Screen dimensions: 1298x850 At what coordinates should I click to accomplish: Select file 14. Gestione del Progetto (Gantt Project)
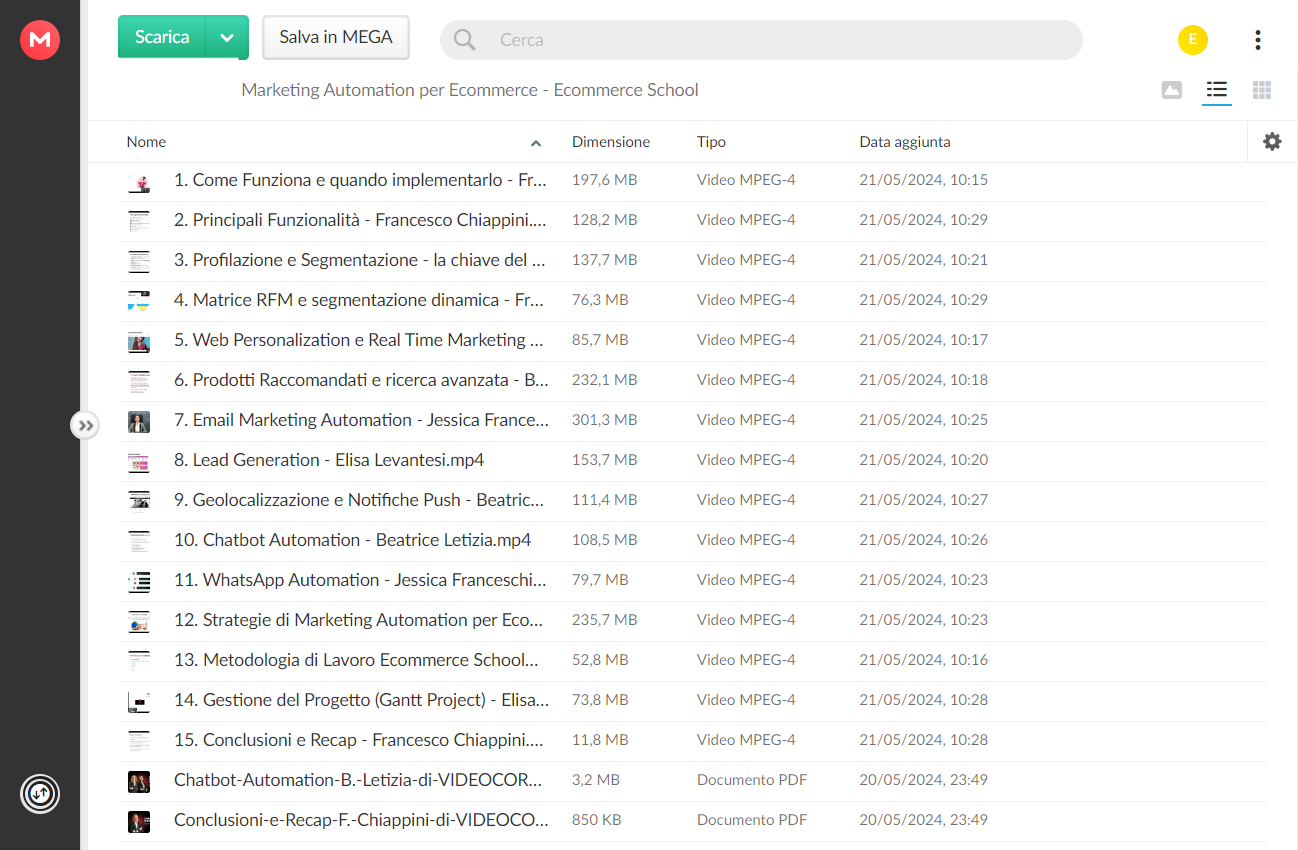(x=692, y=701)
